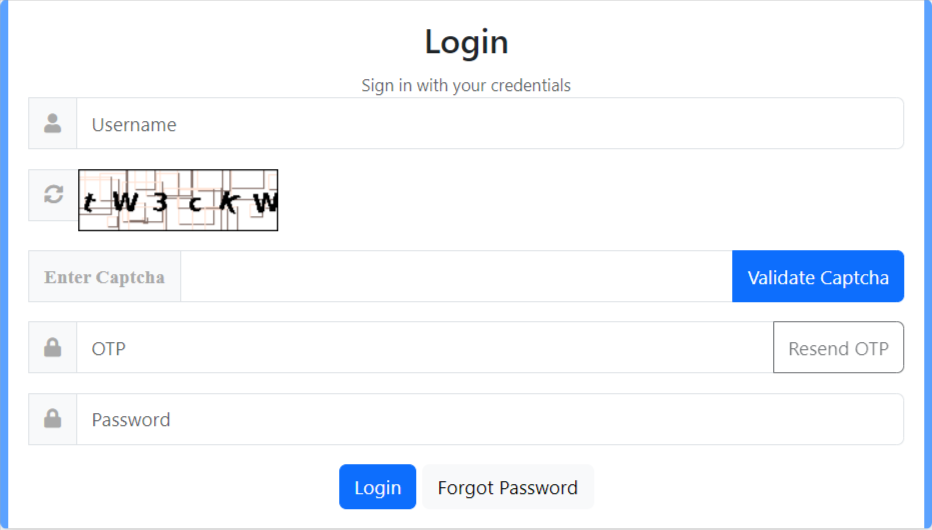Click the user silhouette icon beside Username

[52, 123]
